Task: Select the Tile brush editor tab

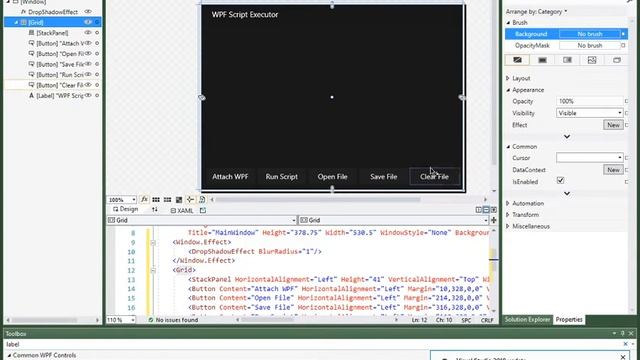Action: coord(592,60)
